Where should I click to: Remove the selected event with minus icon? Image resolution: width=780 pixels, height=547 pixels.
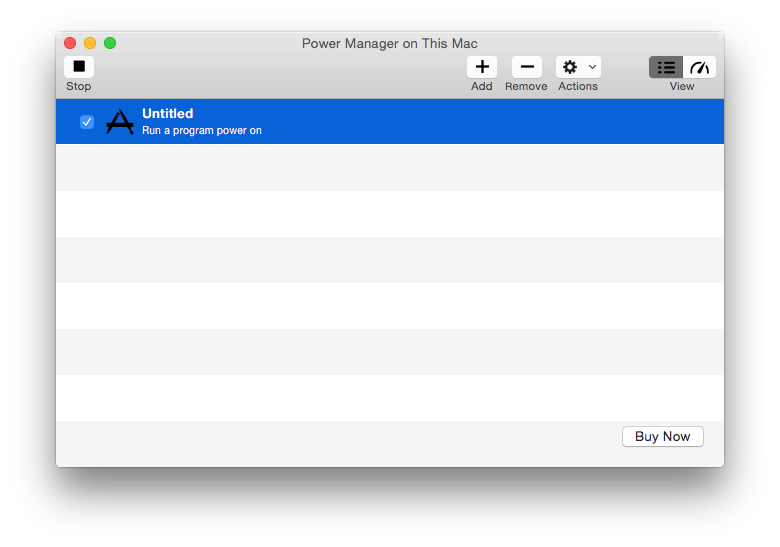526,67
